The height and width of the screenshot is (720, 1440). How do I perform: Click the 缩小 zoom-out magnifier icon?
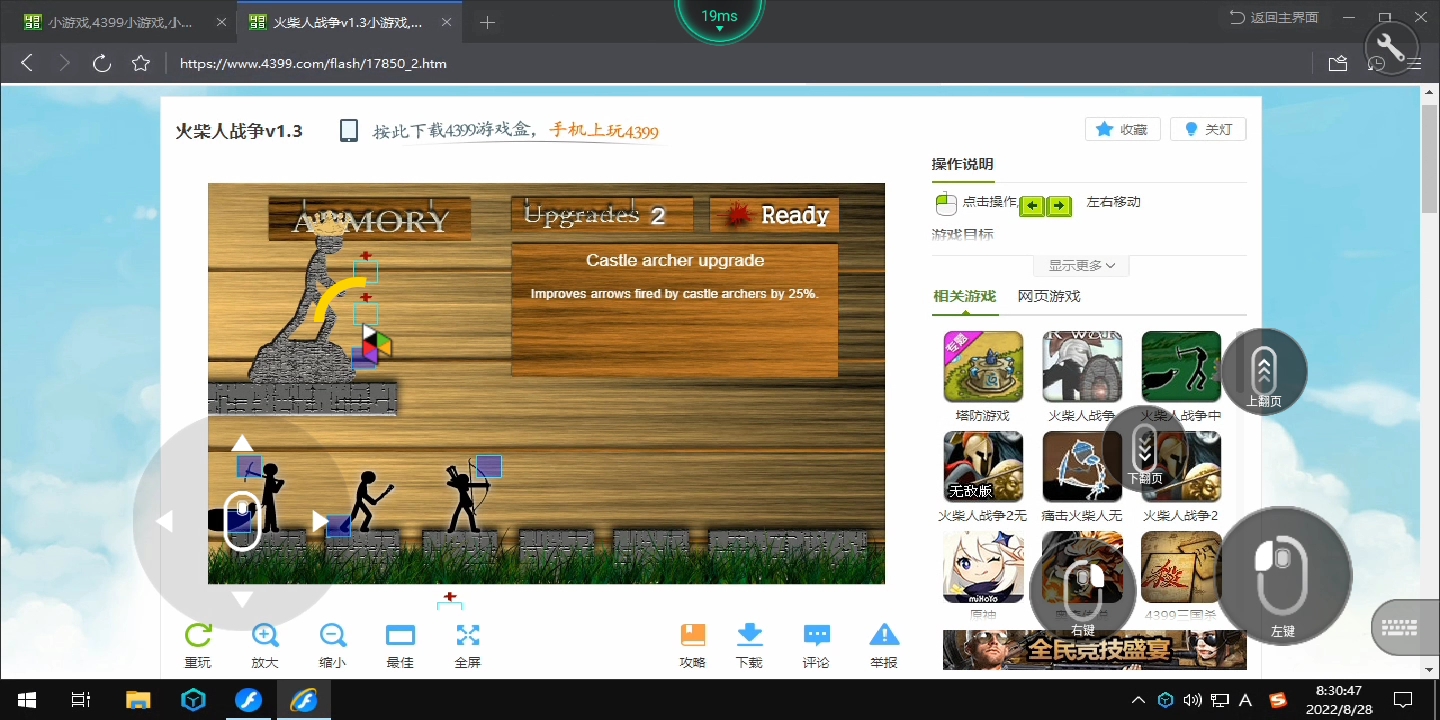click(333, 635)
